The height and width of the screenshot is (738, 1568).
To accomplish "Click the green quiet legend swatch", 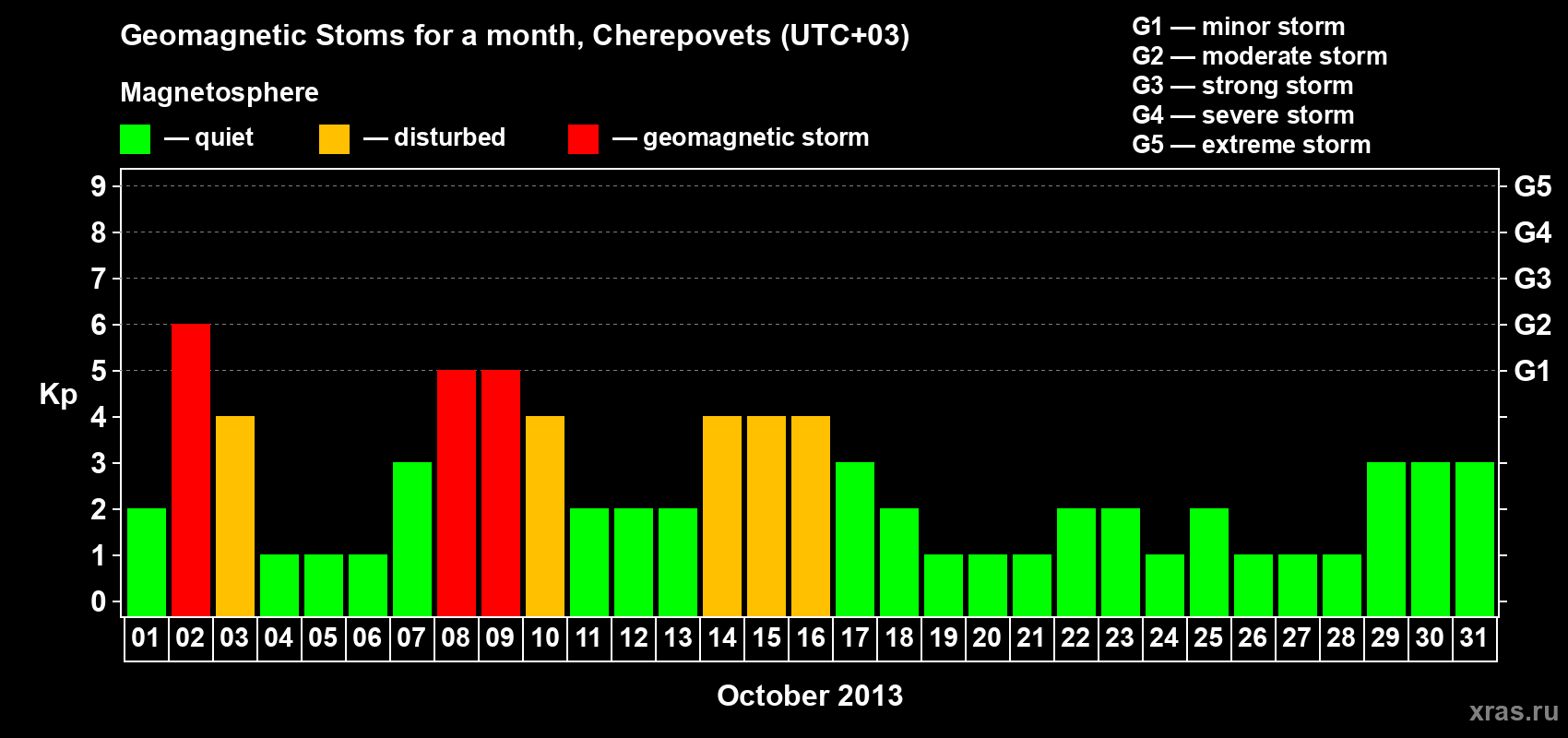I will pos(135,139).
